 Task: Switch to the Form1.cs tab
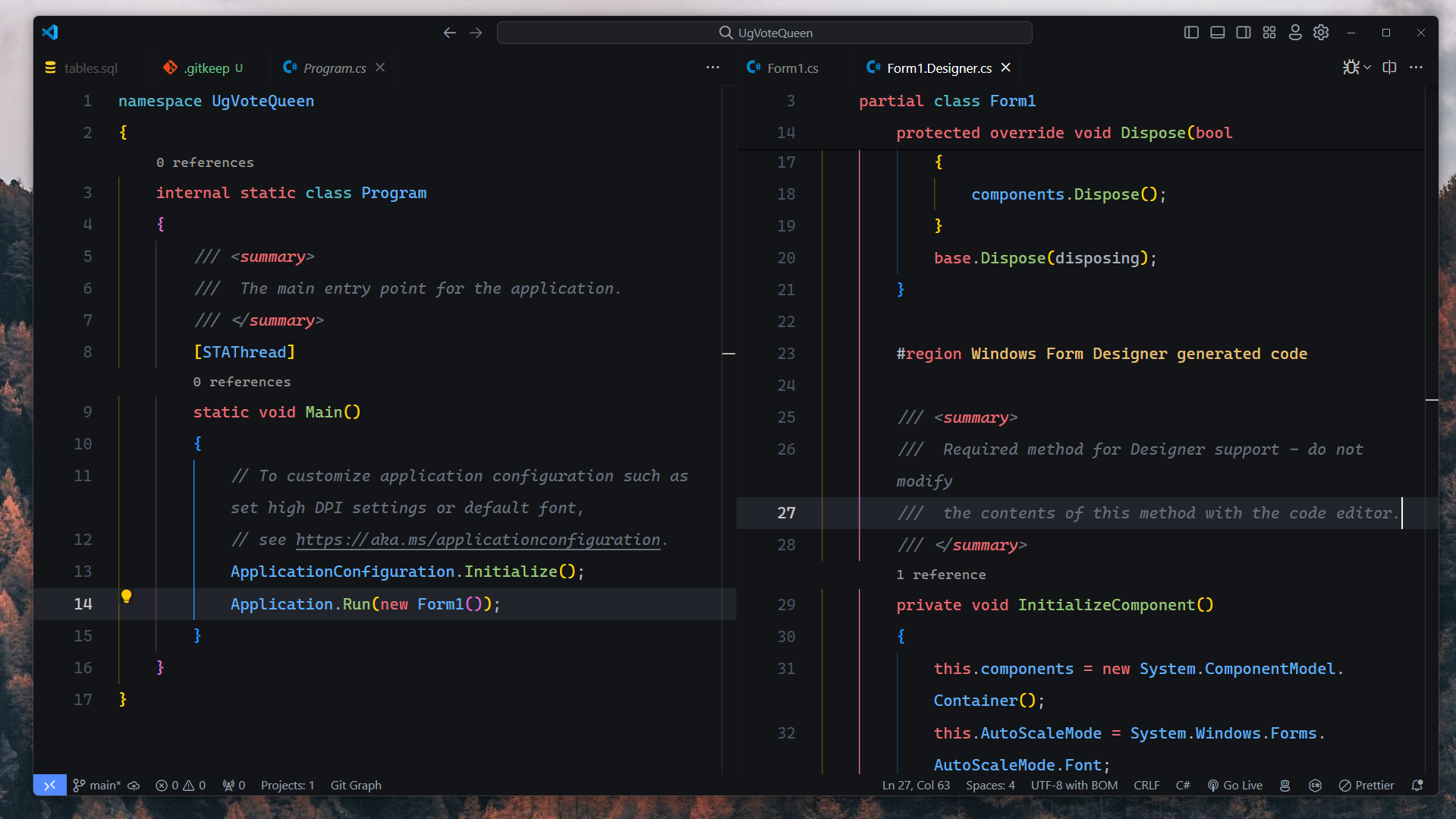tap(792, 68)
